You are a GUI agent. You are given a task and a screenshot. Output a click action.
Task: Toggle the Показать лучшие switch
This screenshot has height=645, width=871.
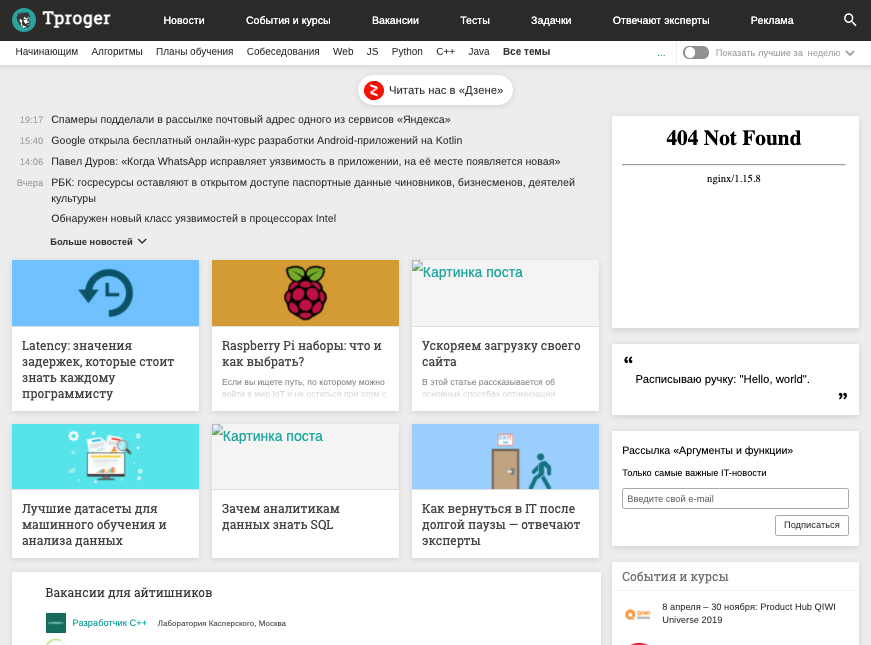pyautogui.click(x=695, y=53)
